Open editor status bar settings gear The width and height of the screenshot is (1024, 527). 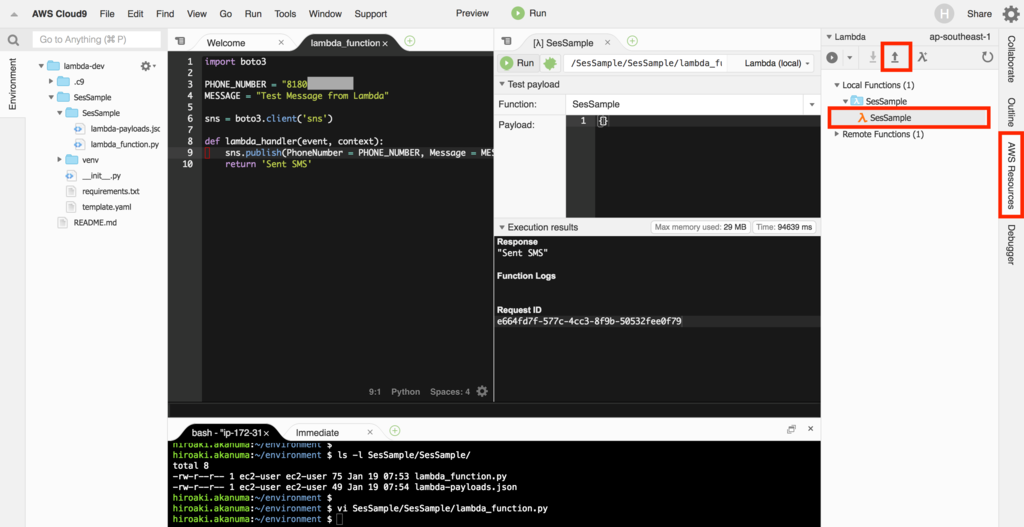[x=482, y=391]
